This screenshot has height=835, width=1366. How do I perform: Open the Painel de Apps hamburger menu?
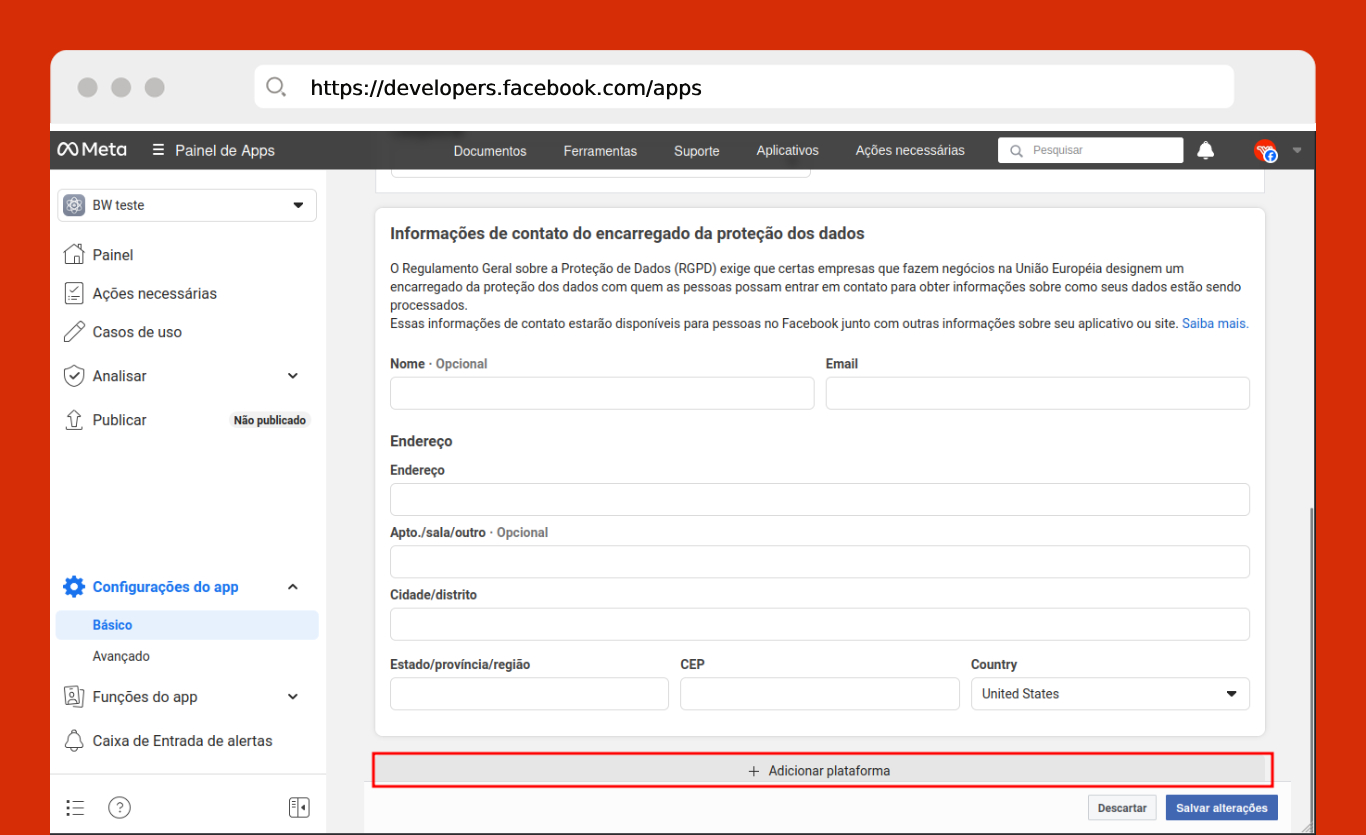(158, 150)
